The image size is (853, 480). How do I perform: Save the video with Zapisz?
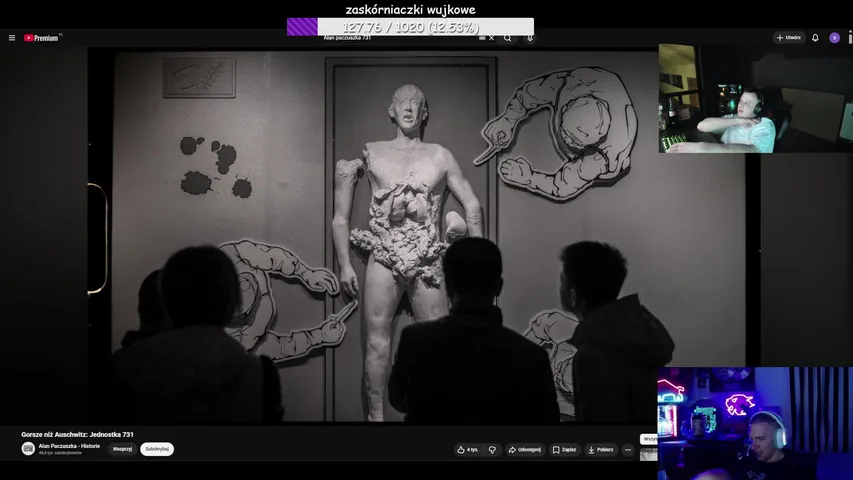coord(564,450)
